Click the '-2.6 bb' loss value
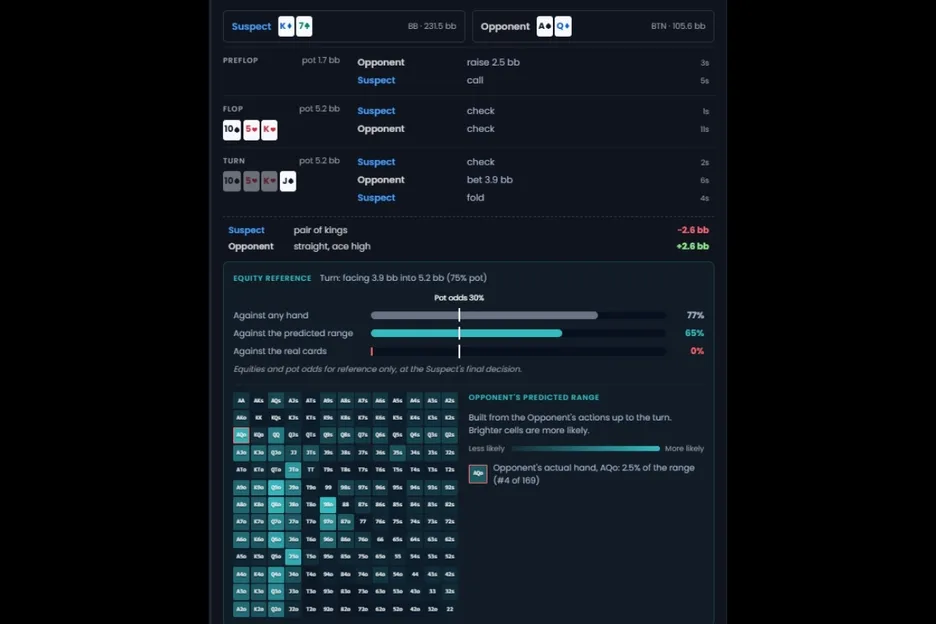This screenshot has height=624, width=936. coord(693,230)
